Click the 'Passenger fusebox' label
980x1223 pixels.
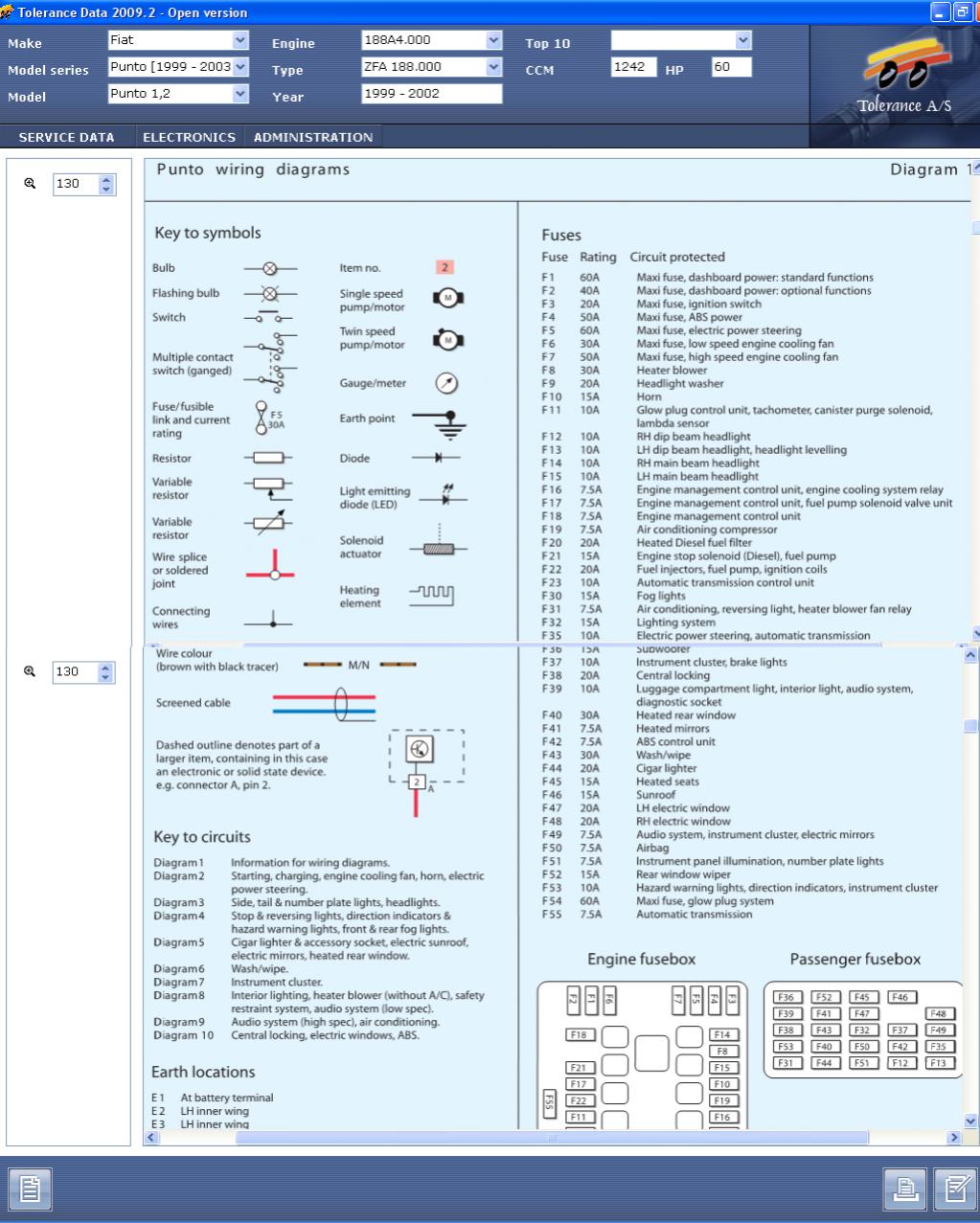point(855,959)
